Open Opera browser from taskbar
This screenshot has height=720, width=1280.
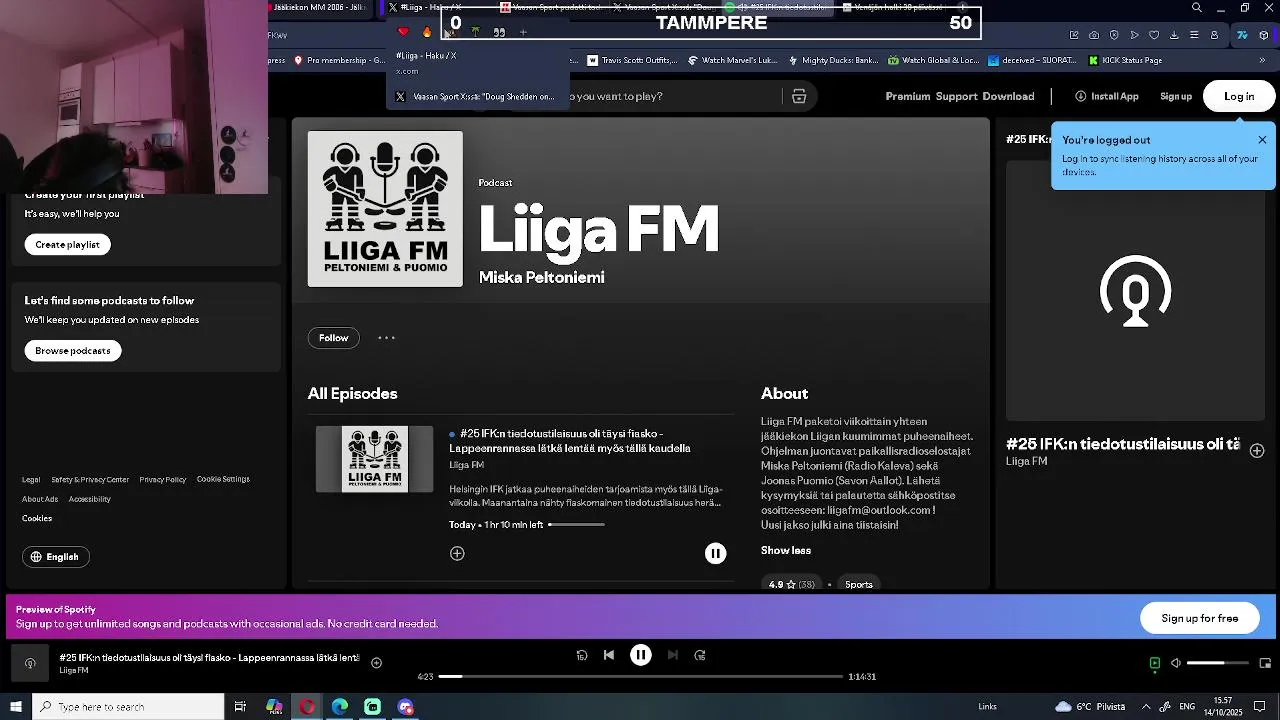coord(307,707)
